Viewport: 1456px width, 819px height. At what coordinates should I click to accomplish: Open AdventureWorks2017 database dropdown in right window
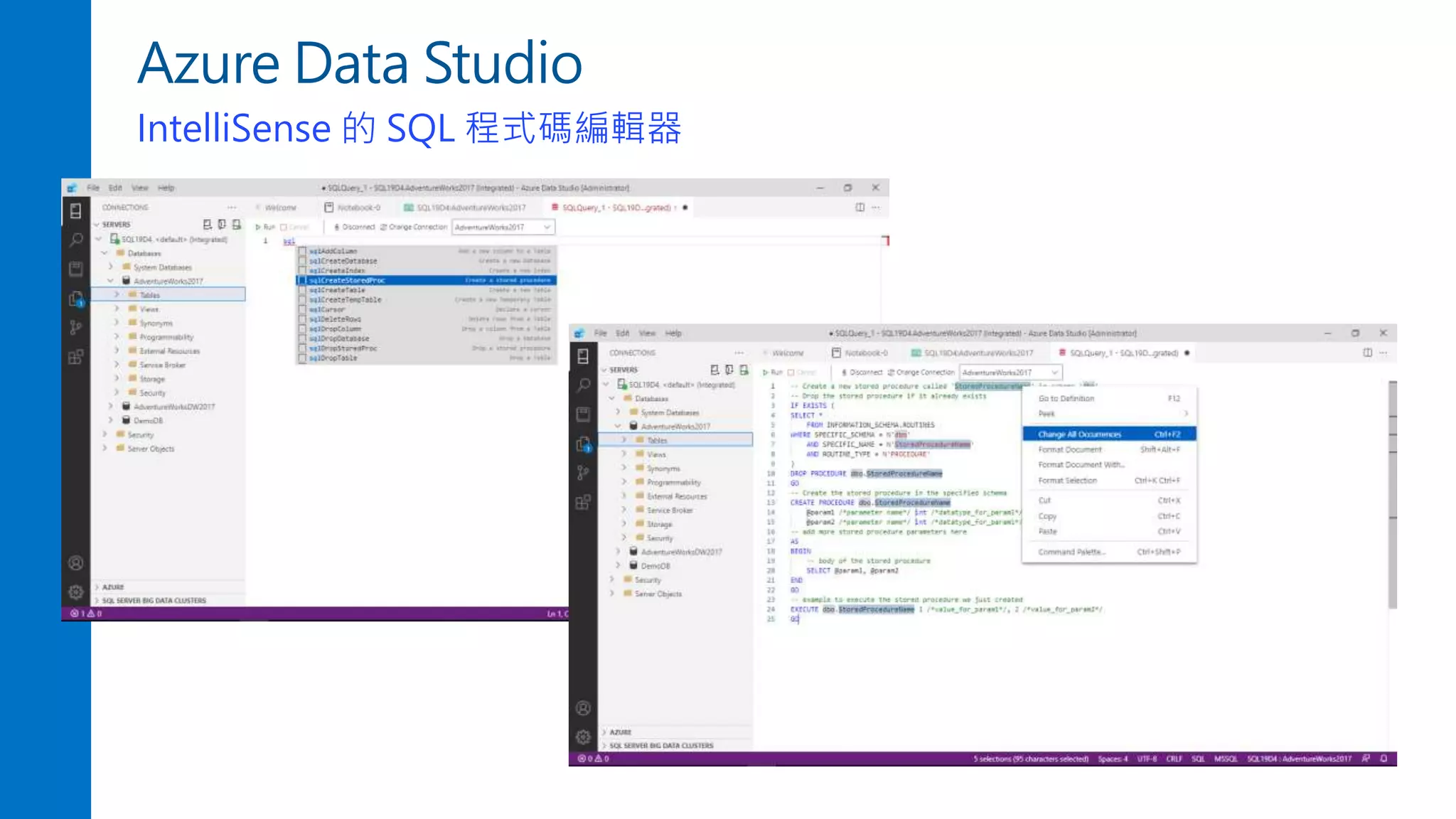(x=1011, y=373)
